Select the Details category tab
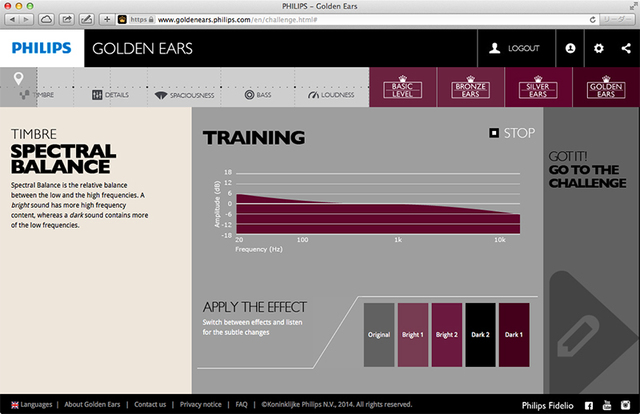 (x=110, y=95)
